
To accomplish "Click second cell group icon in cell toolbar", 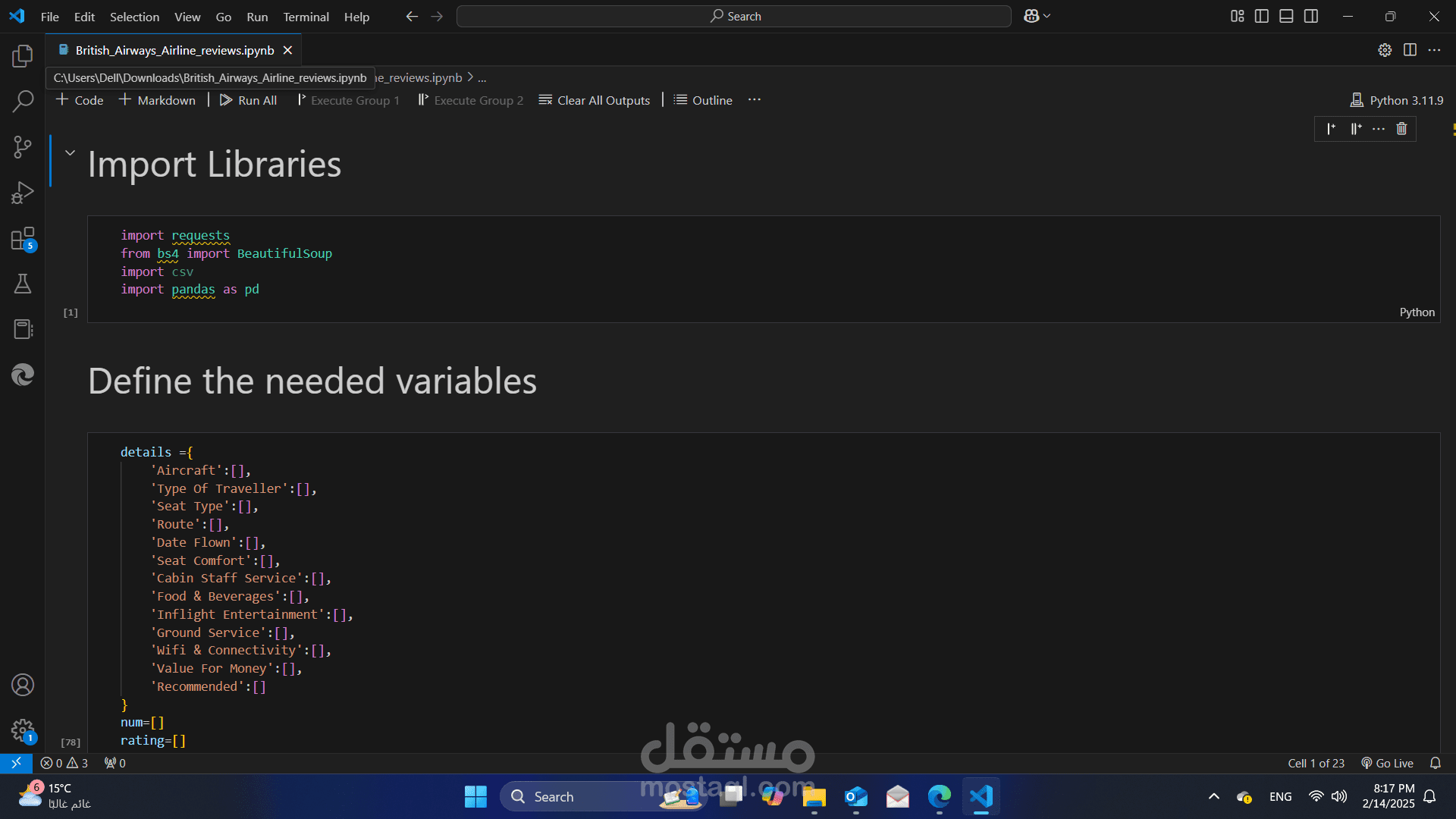I will (1356, 129).
